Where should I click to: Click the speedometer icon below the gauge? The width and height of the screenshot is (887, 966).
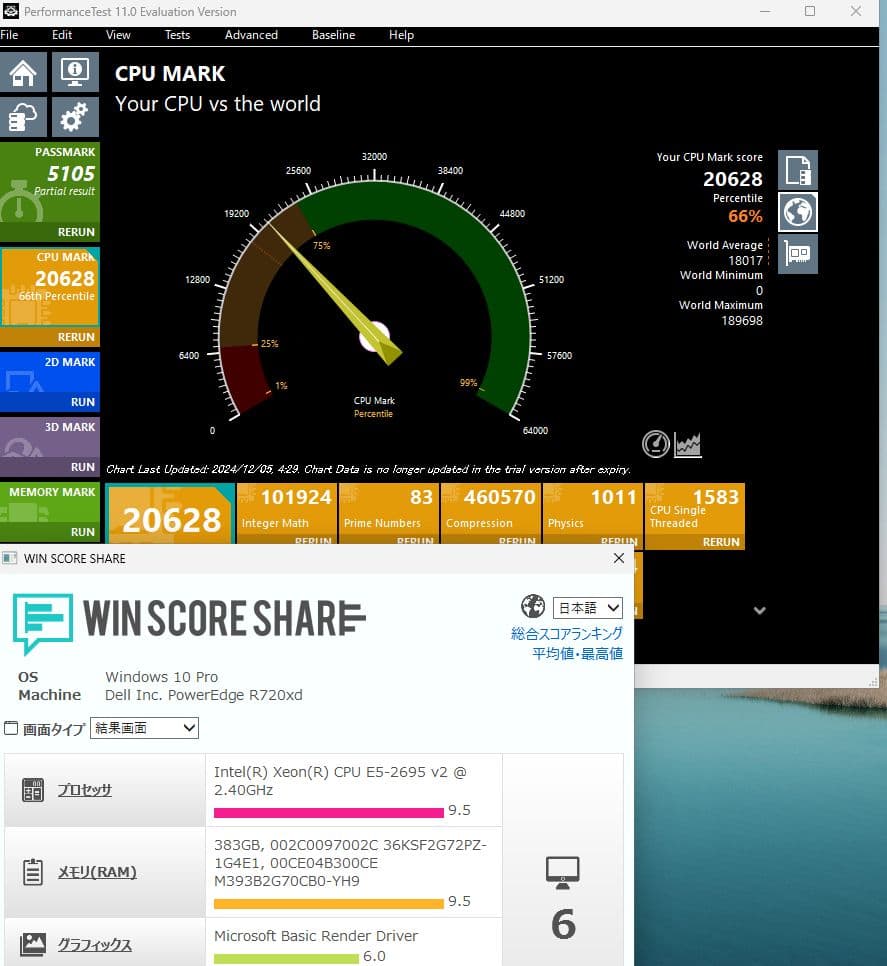pyautogui.click(x=655, y=444)
